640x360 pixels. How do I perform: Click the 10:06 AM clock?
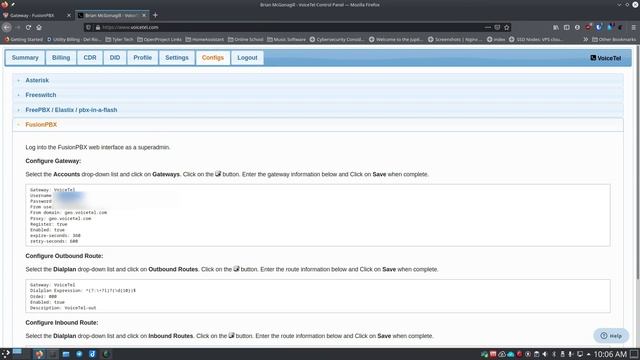(x=610, y=354)
